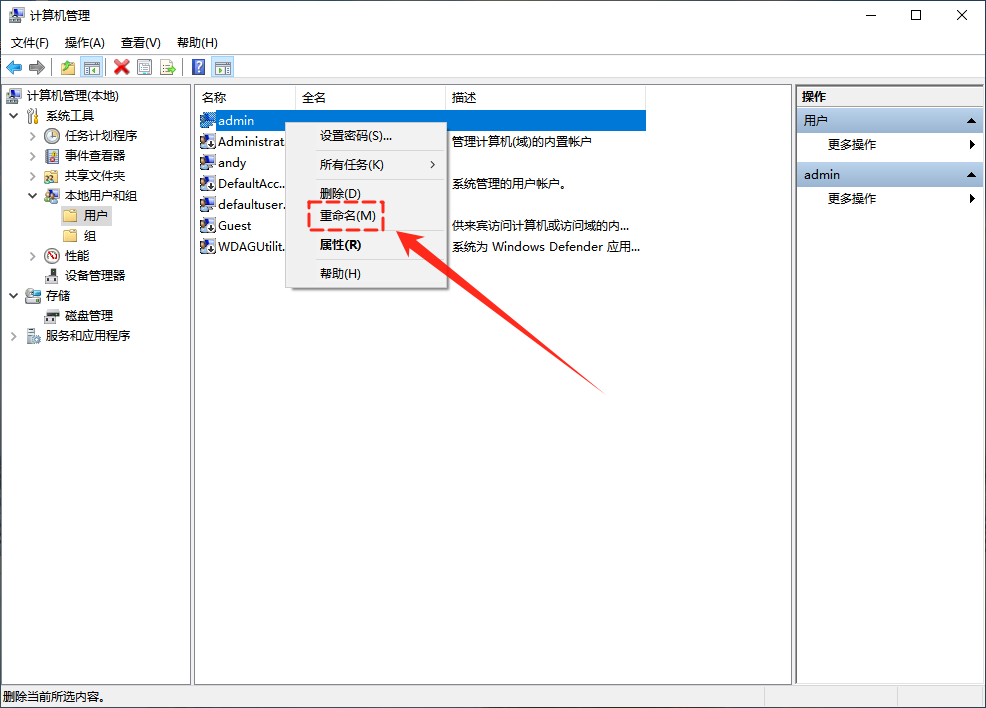Select 设备管理器 in the left tree
986x708 pixels.
pos(95,276)
